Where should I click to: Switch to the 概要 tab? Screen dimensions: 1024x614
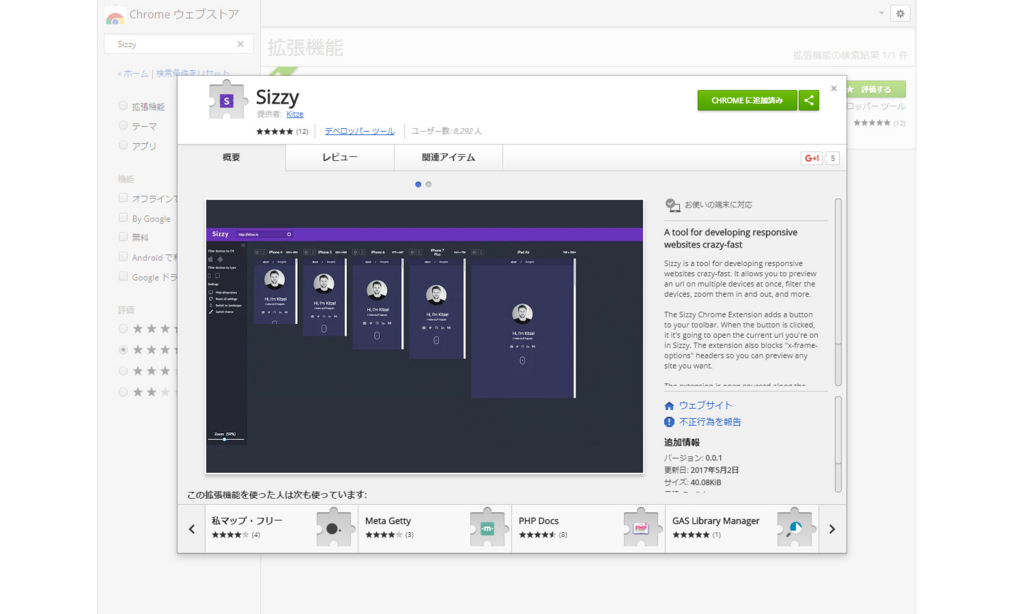[x=231, y=157]
